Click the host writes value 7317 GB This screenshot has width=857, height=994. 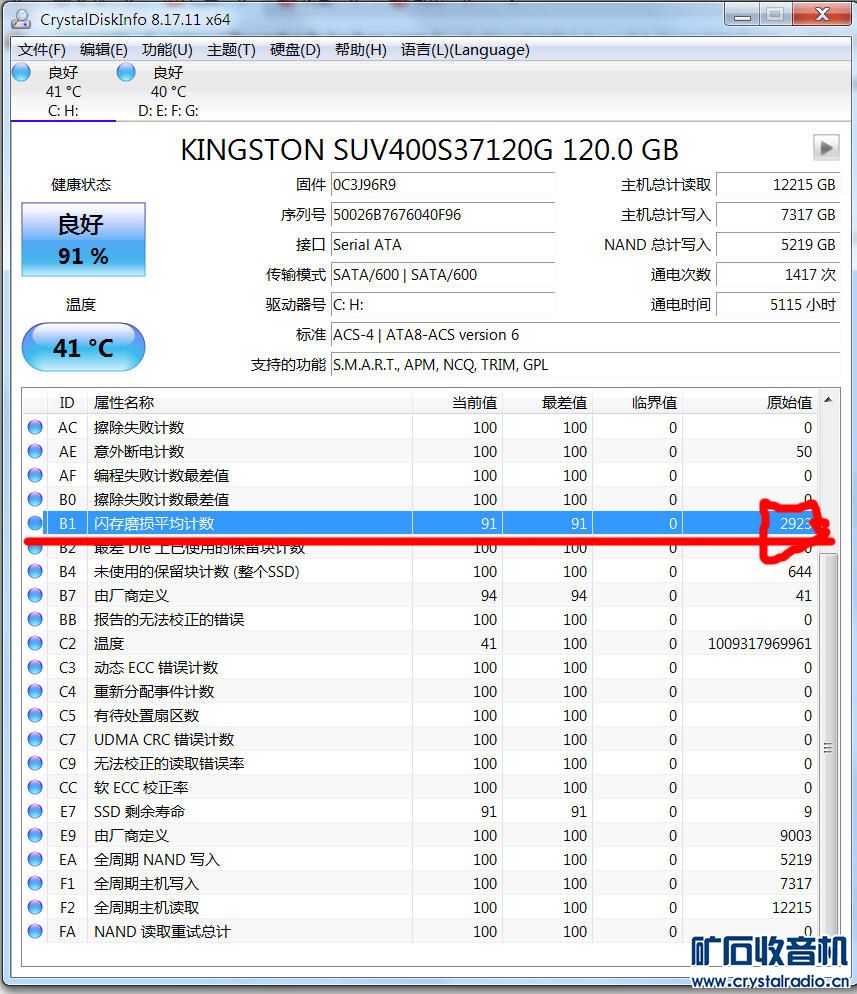(778, 215)
